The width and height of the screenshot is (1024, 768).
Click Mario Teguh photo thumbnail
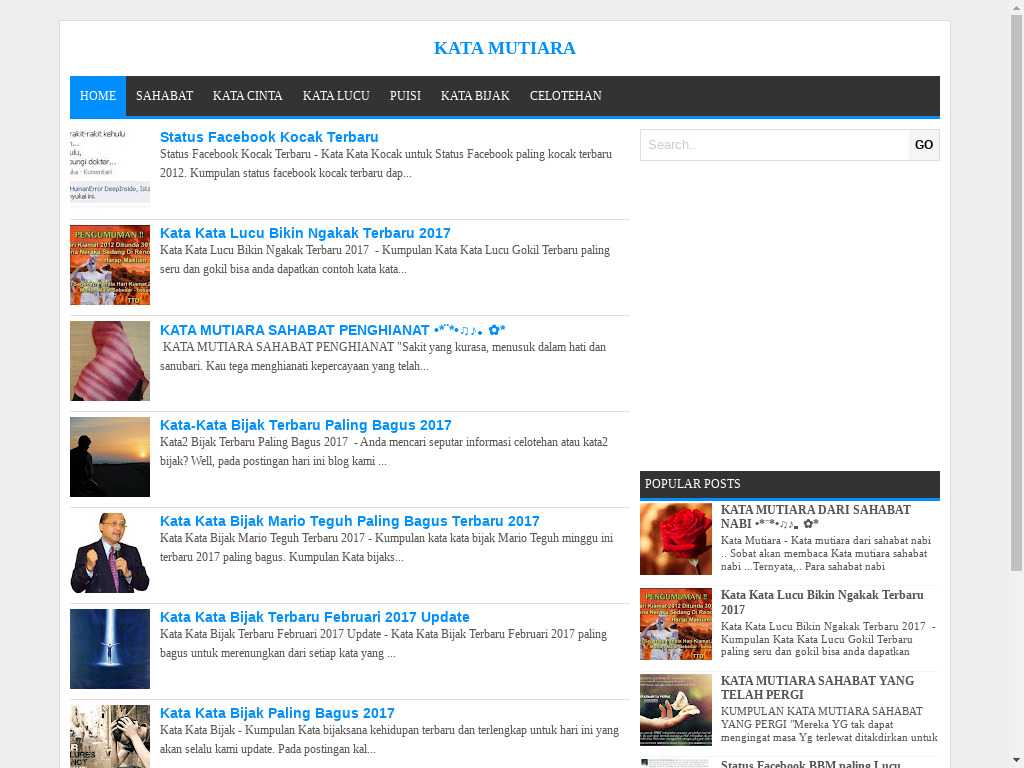110,553
